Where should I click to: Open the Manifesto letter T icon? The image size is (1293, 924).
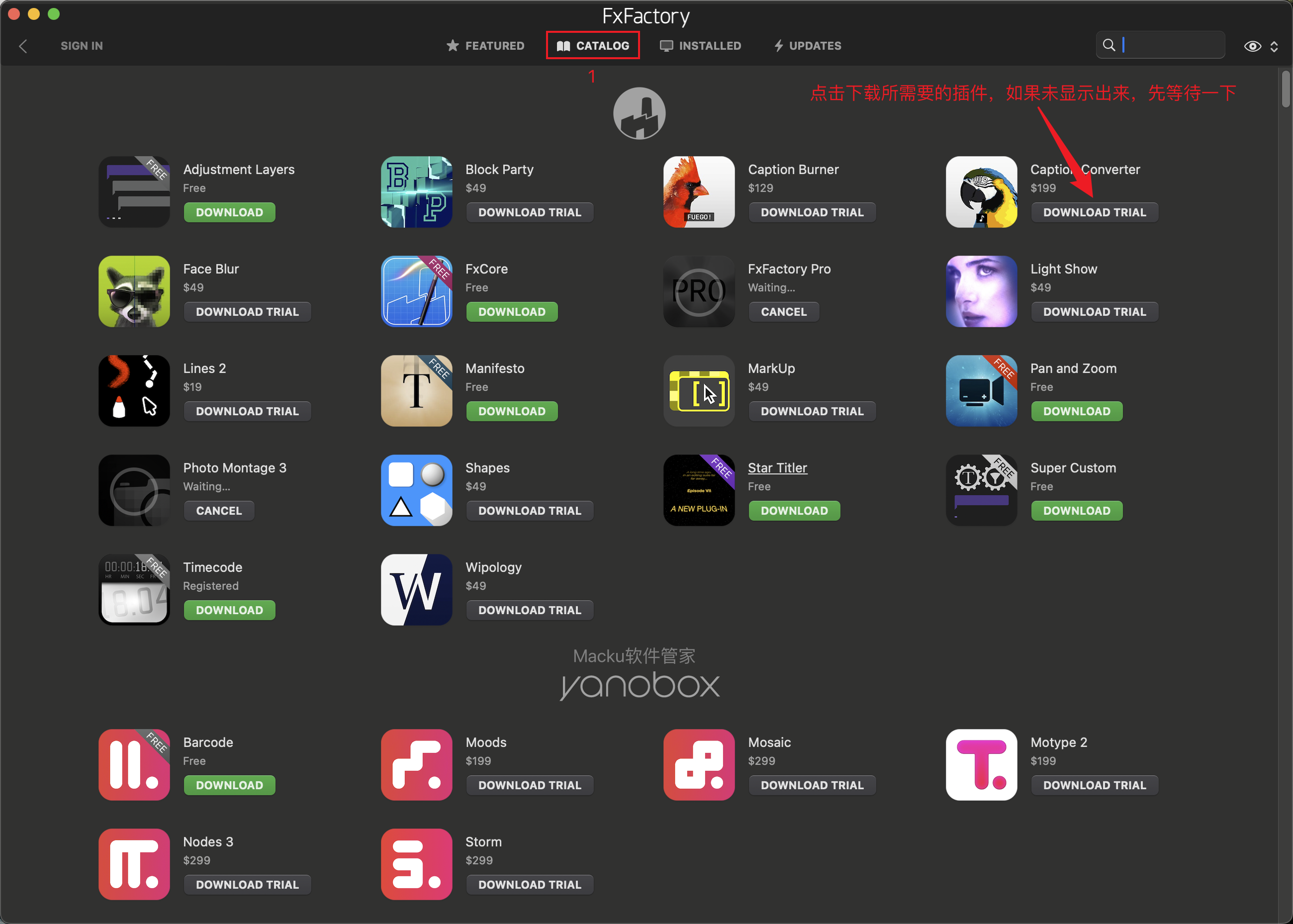[x=416, y=391]
